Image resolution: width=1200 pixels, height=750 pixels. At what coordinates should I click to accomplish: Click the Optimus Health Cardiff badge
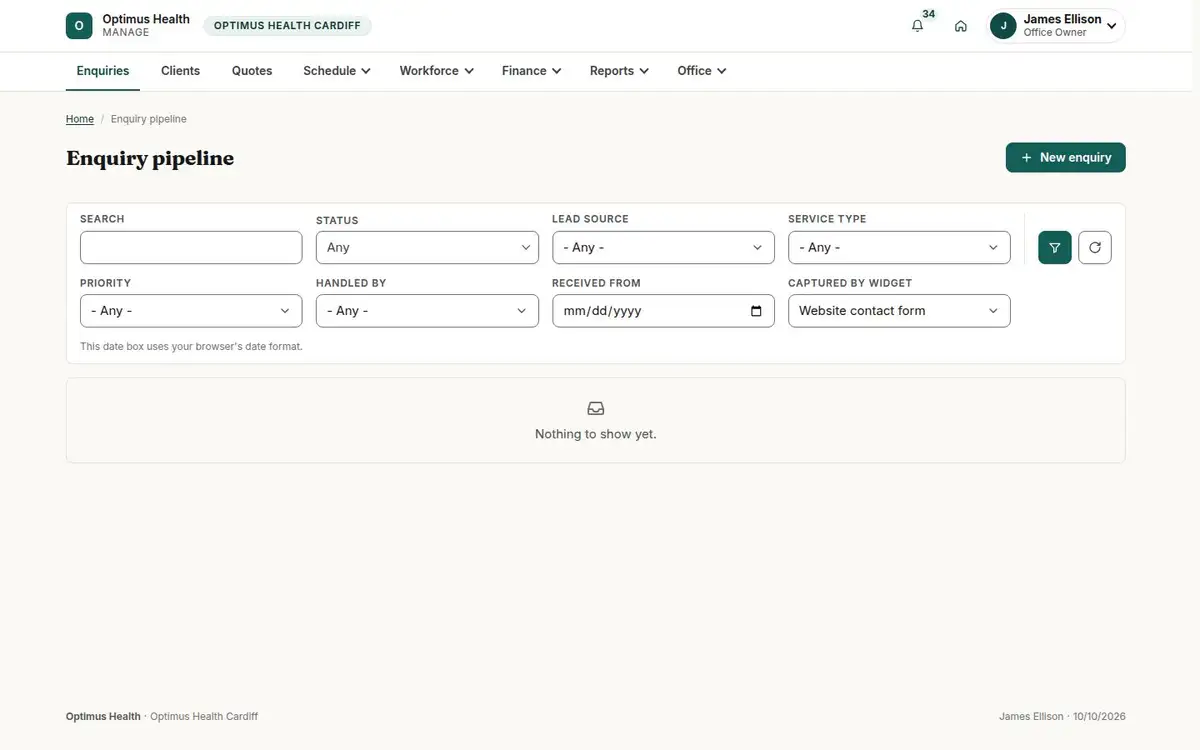tap(287, 26)
